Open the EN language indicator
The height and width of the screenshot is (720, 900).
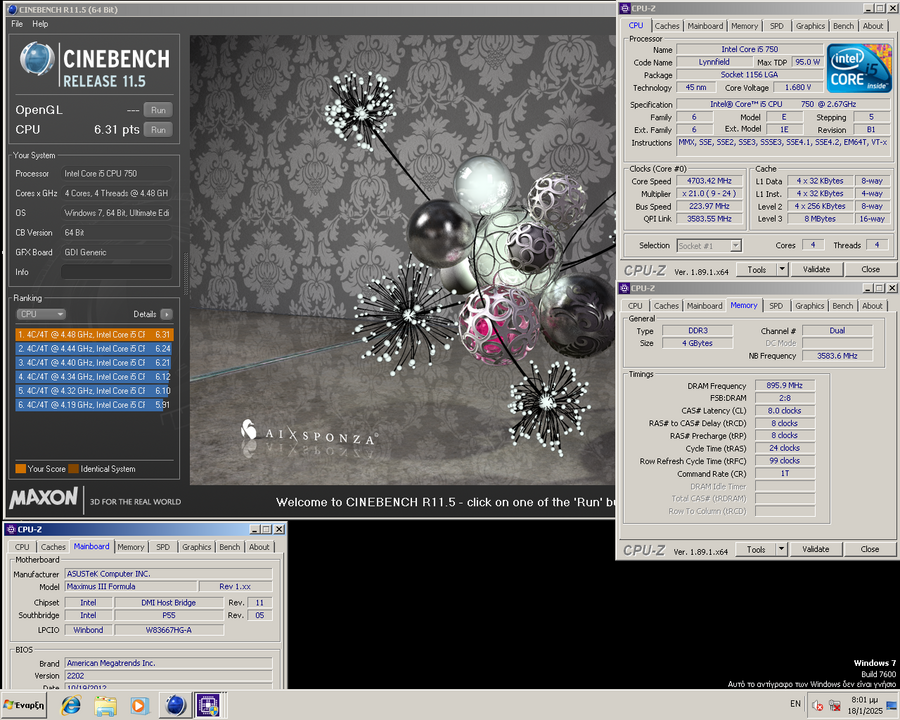[x=795, y=703]
